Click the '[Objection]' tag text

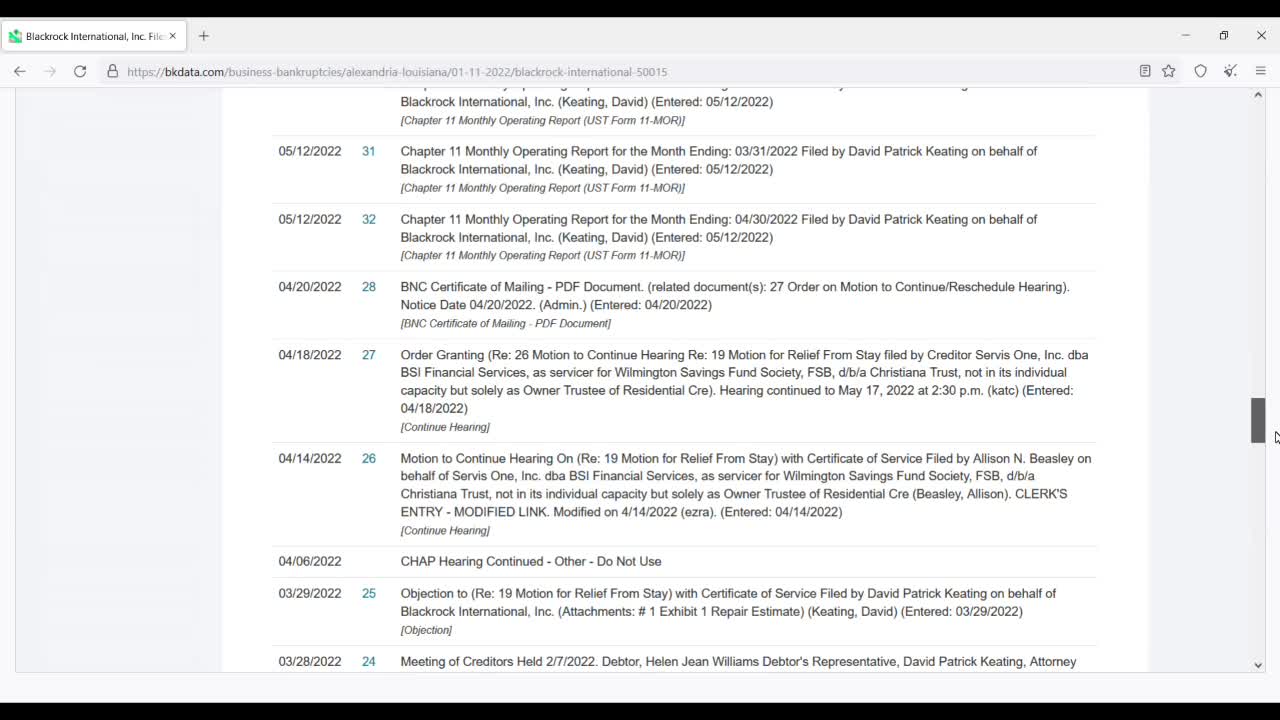pos(426,630)
